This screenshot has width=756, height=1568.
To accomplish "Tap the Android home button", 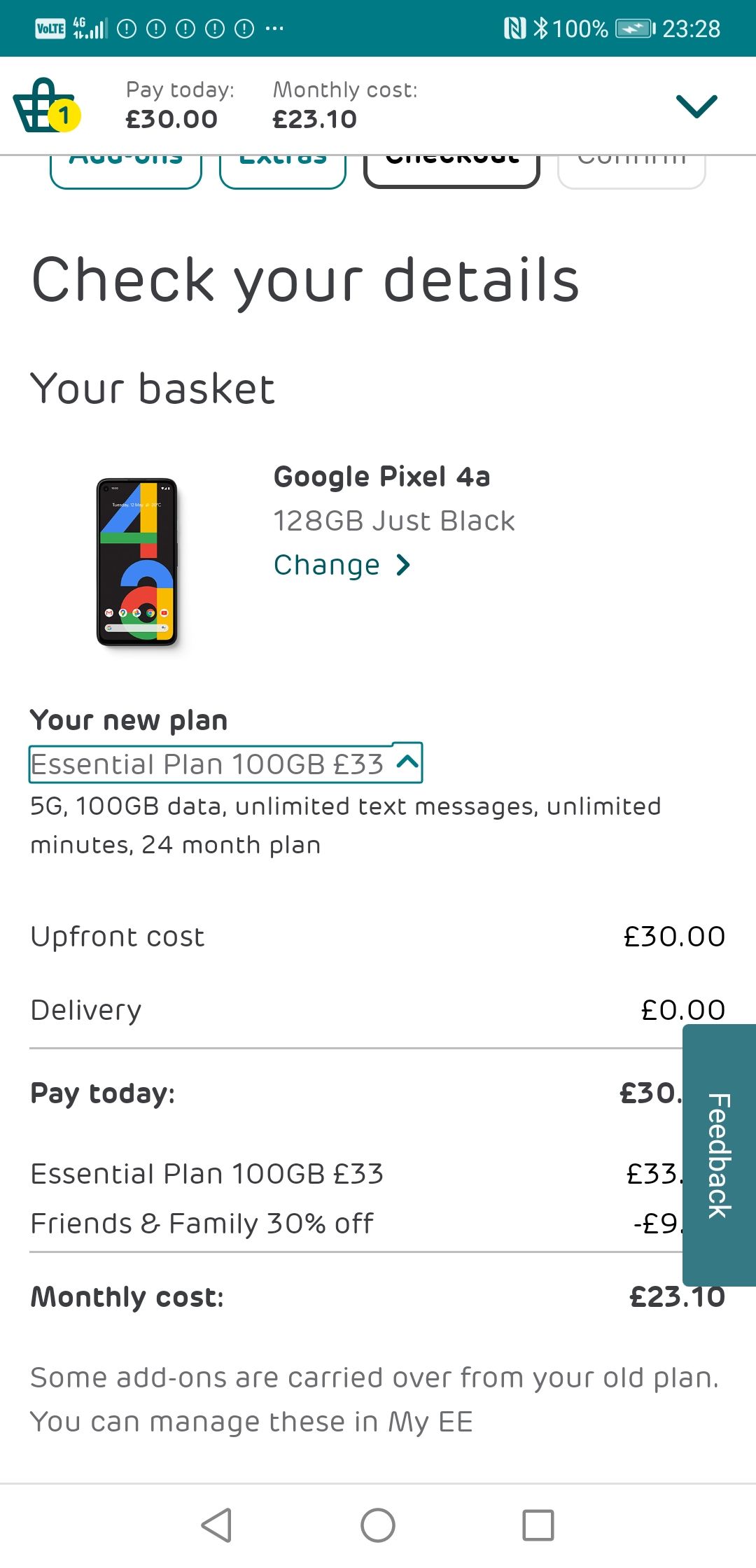I will (378, 1526).
